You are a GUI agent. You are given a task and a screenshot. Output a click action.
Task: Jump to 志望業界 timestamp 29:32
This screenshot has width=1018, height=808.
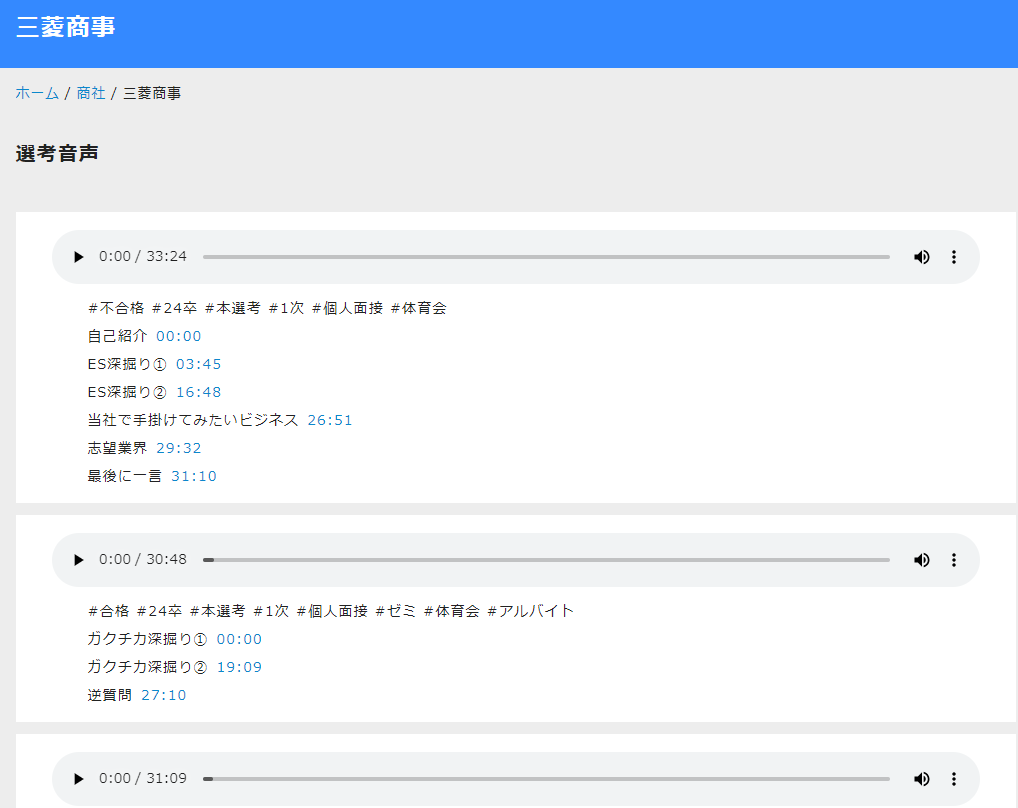179,448
